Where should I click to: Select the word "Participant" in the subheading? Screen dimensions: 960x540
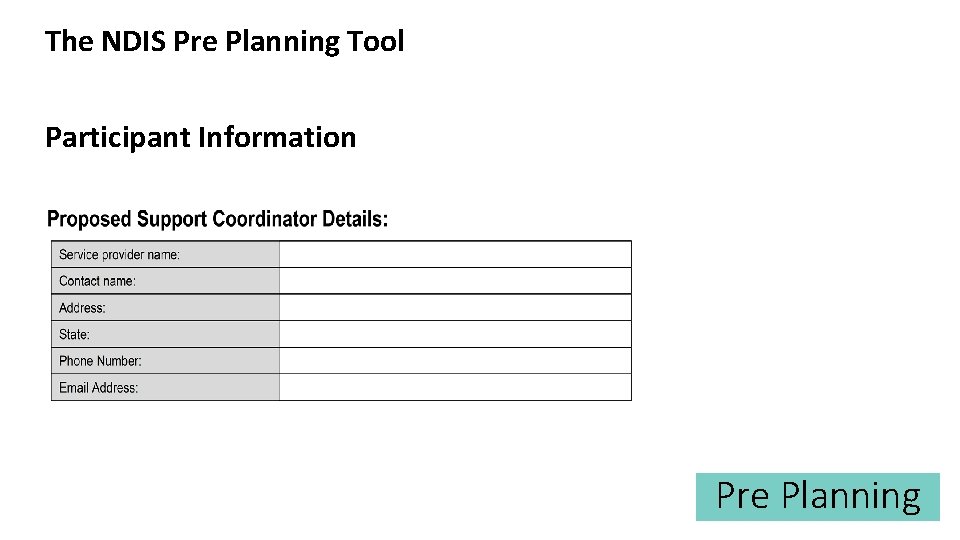117,137
